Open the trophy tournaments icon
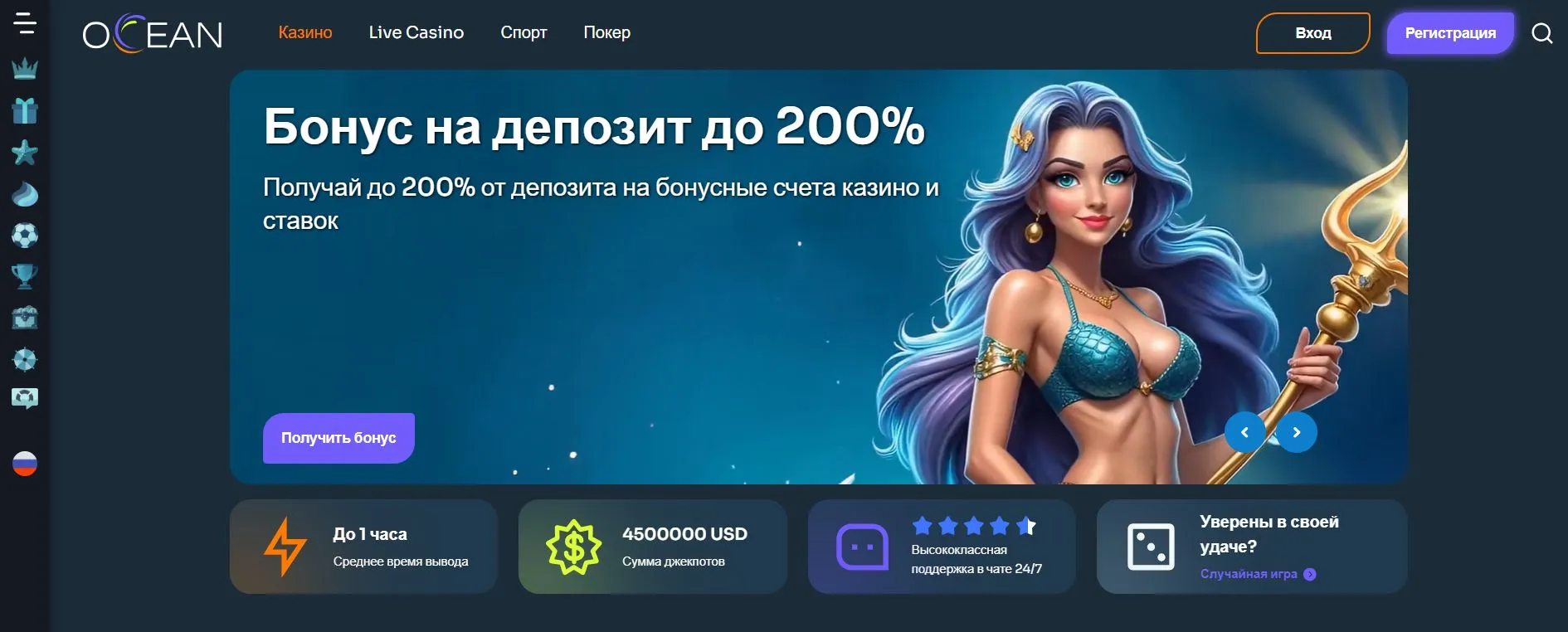Viewport: 1568px width, 632px height. tap(25, 276)
